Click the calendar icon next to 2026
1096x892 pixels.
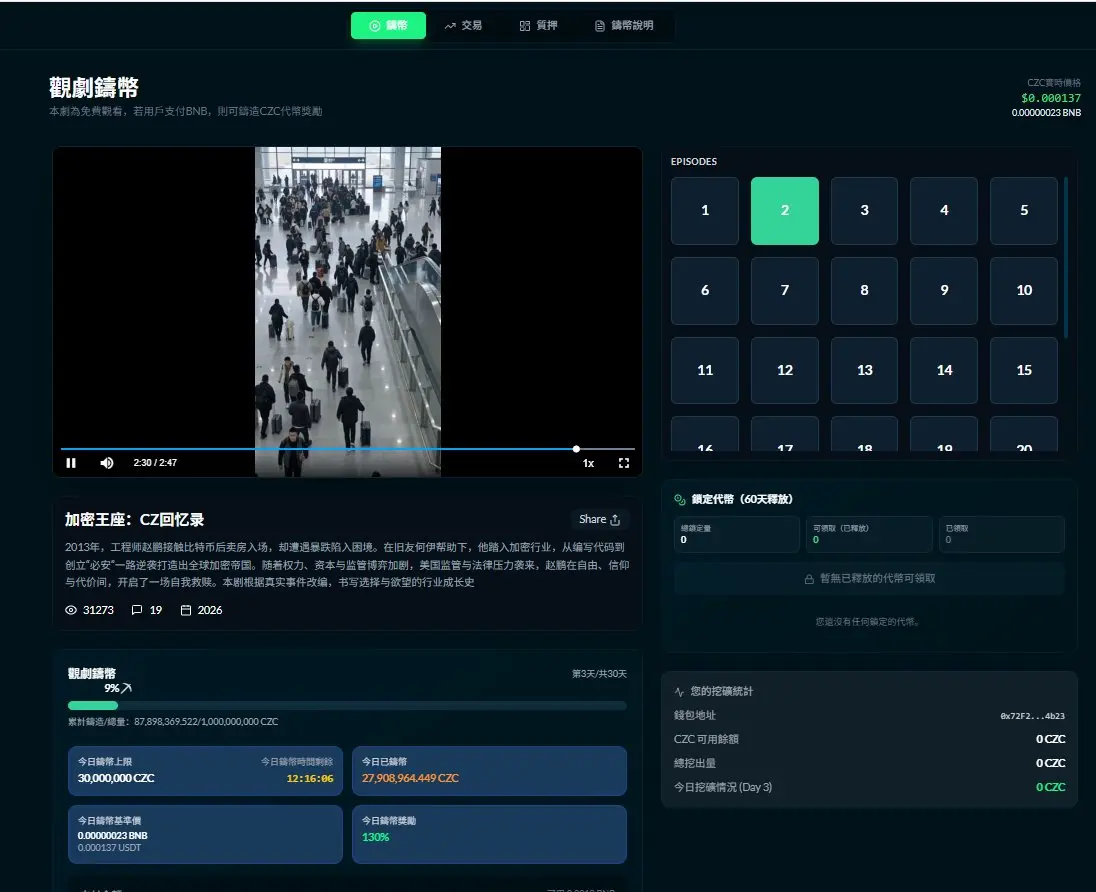click(x=186, y=610)
